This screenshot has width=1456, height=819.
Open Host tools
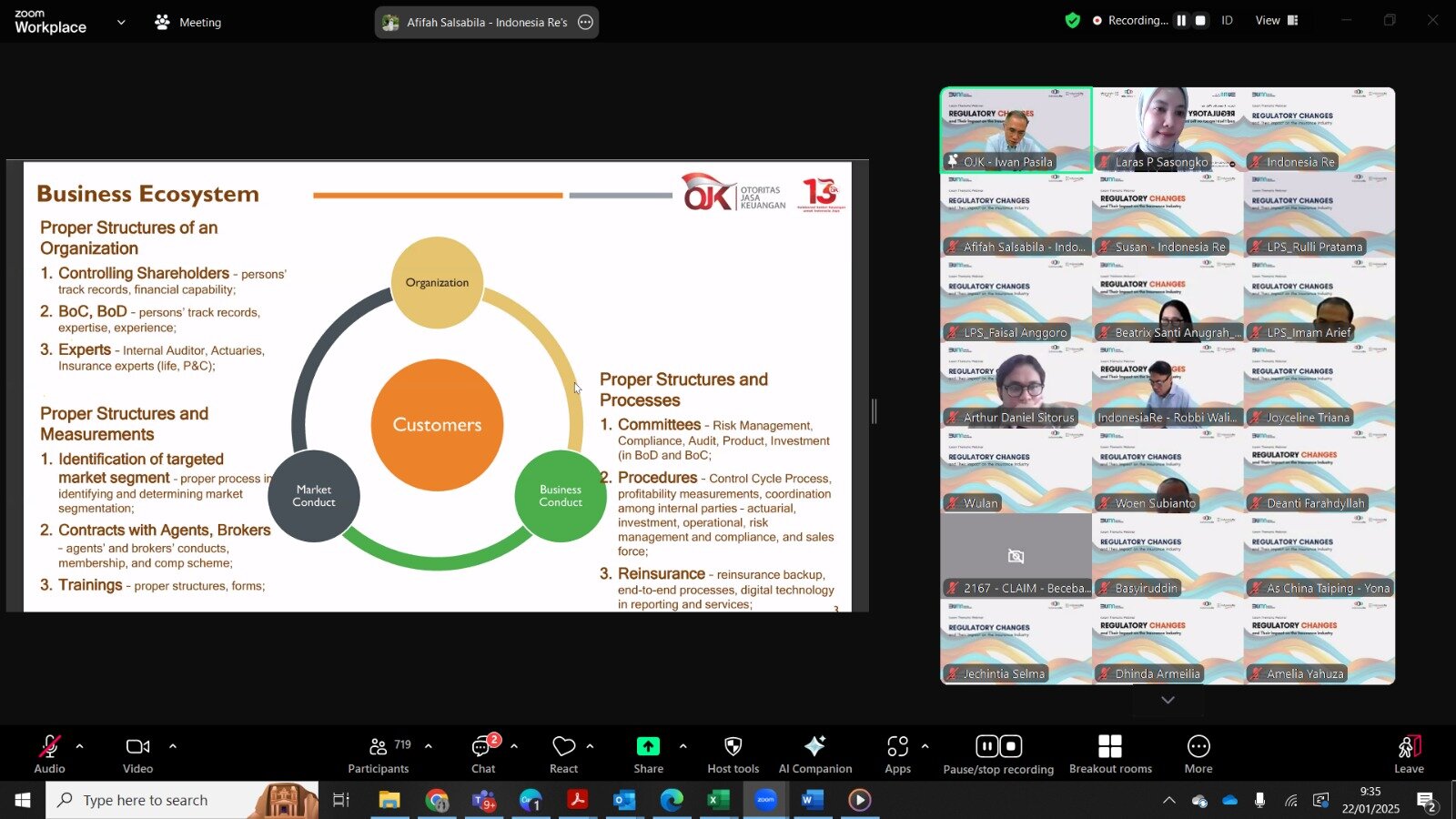coord(733,754)
